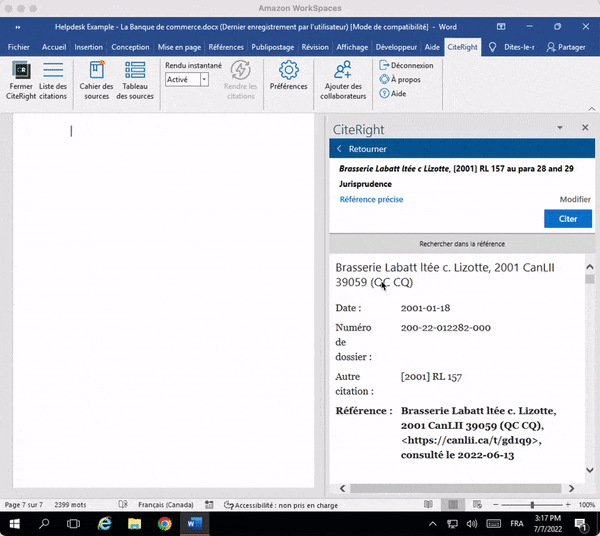The height and width of the screenshot is (536, 600).
Task: Close the CiteRight task pane
Action: click(x=585, y=127)
